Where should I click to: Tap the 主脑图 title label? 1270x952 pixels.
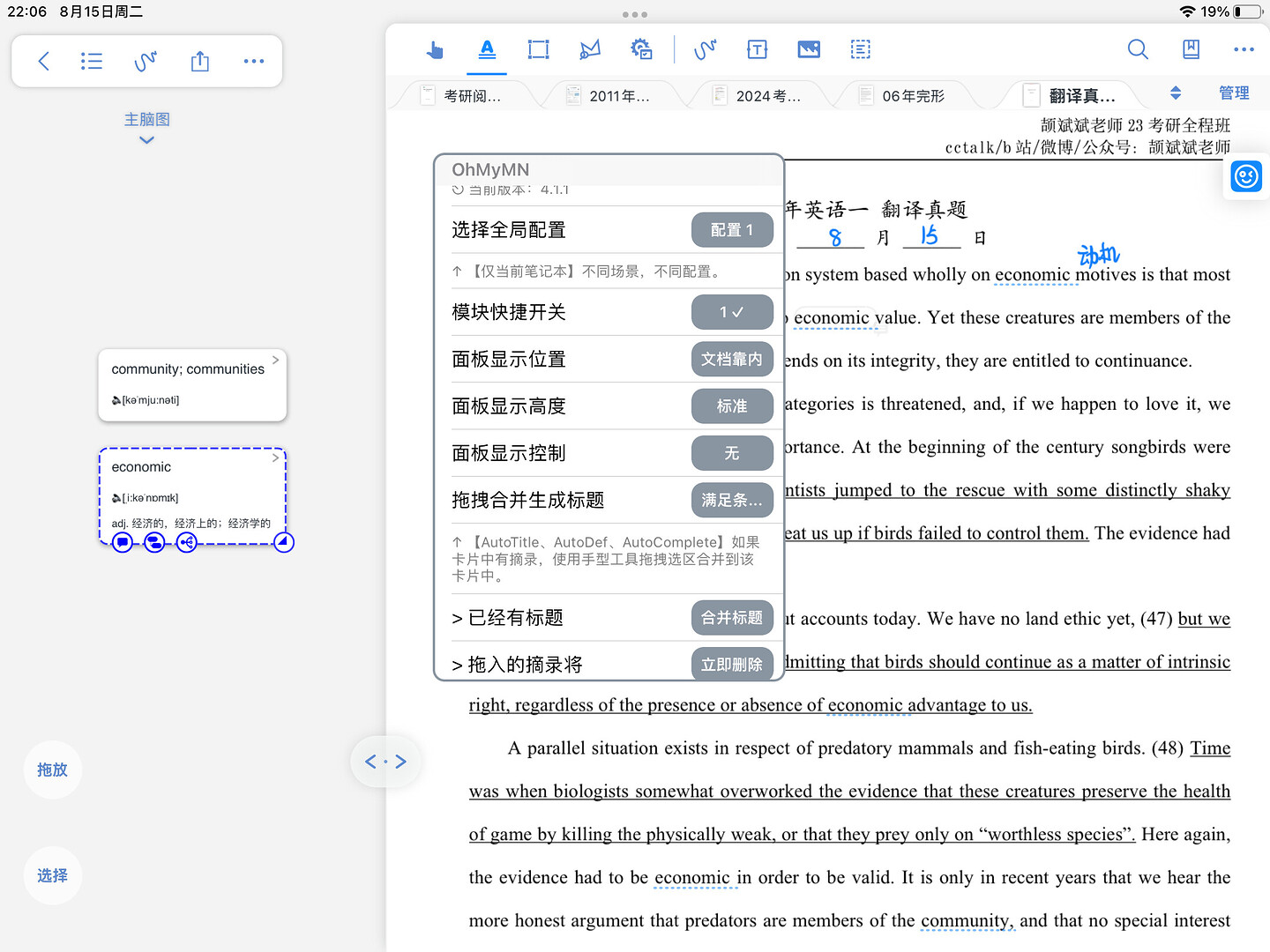[146, 119]
